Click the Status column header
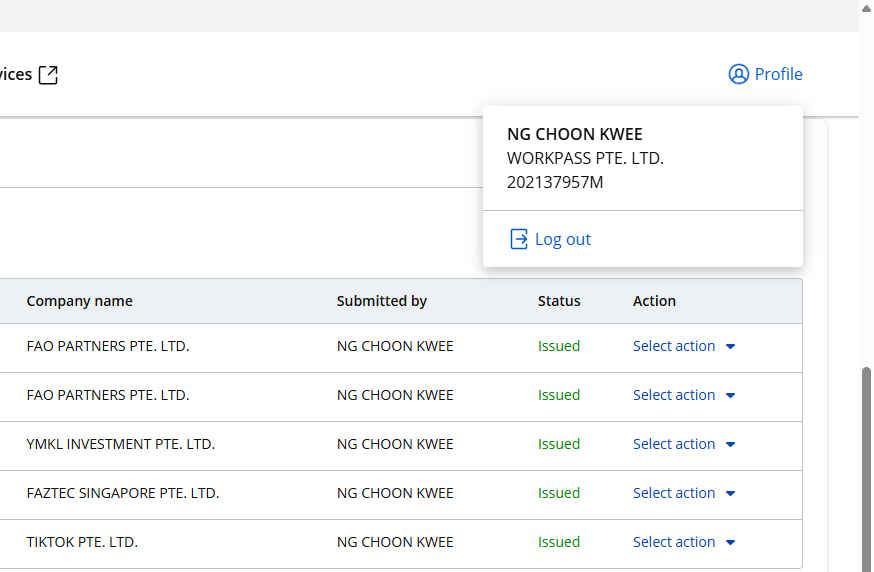The height and width of the screenshot is (572, 874). [x=559, y=301]
